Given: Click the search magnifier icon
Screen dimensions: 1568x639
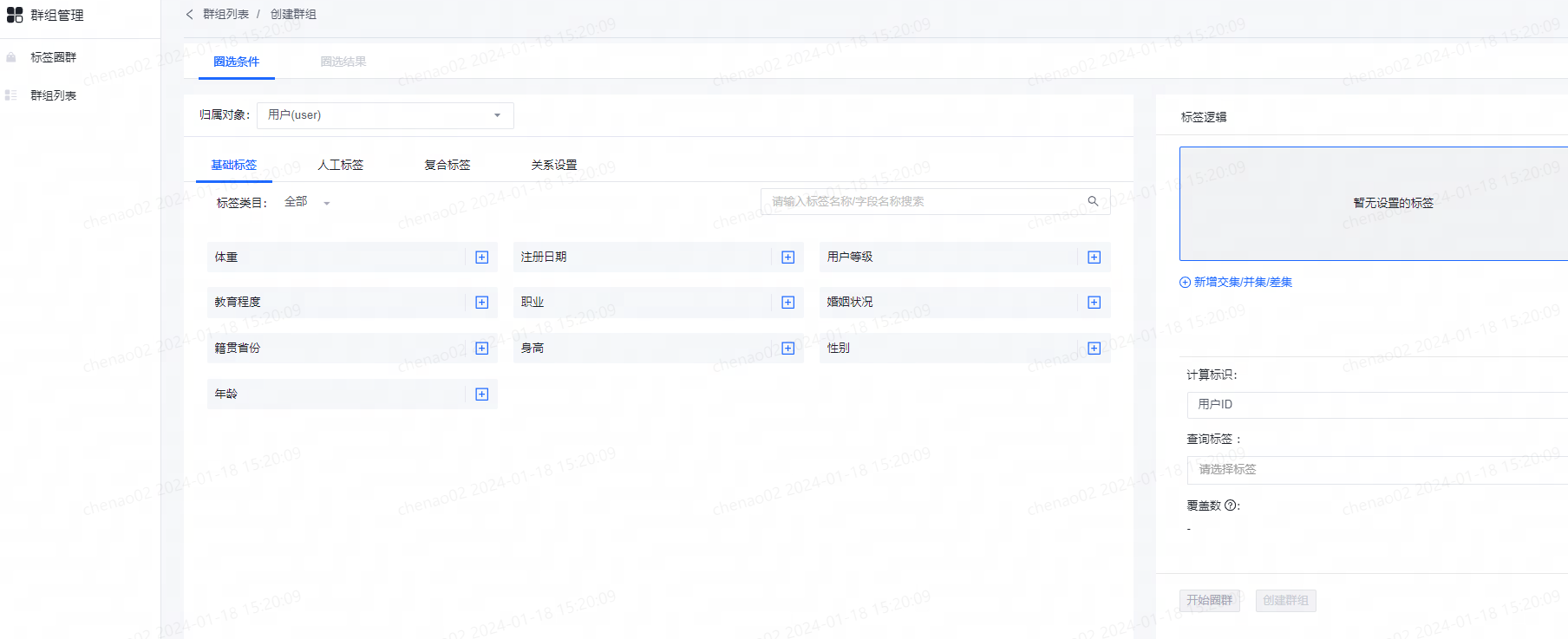Looking at the screenshot, I should (1093, 201).
